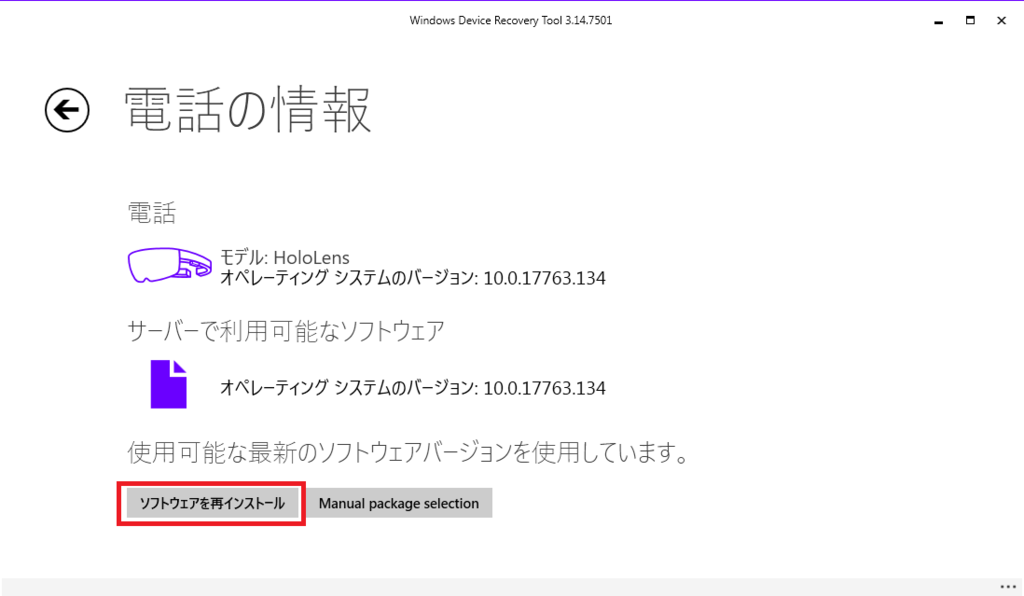Click the 使用可能な最新のソフトウェアバージョン message
This screenshot has height=596, width=1024.
pyautogui.click(x=408, y=452)
